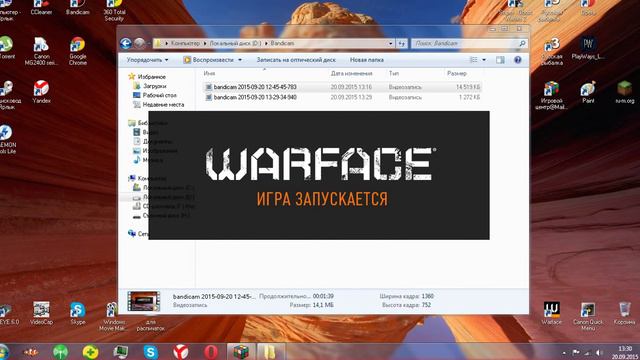
Task: Expand the Воспроизвести arrow dropdown
Action: 240,60
